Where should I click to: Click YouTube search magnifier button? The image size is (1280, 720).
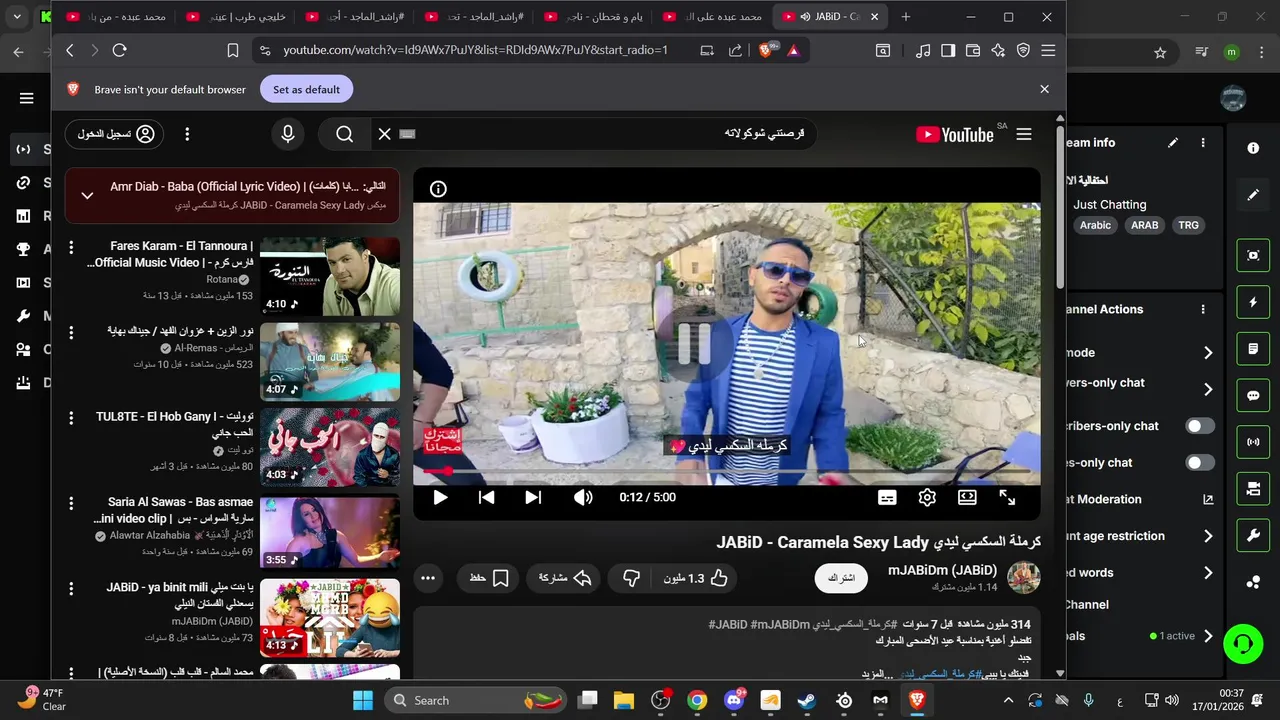tap(345, 134)
